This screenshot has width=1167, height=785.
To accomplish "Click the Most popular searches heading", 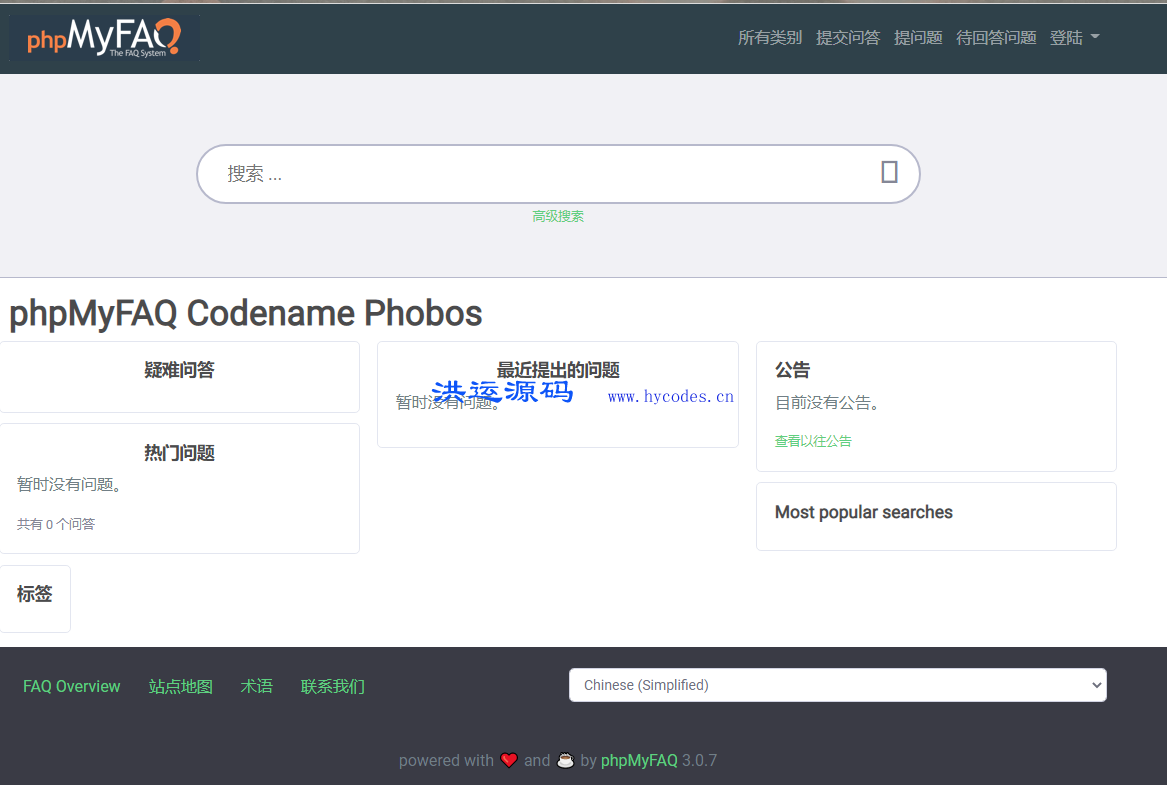I will coord(863,513).
